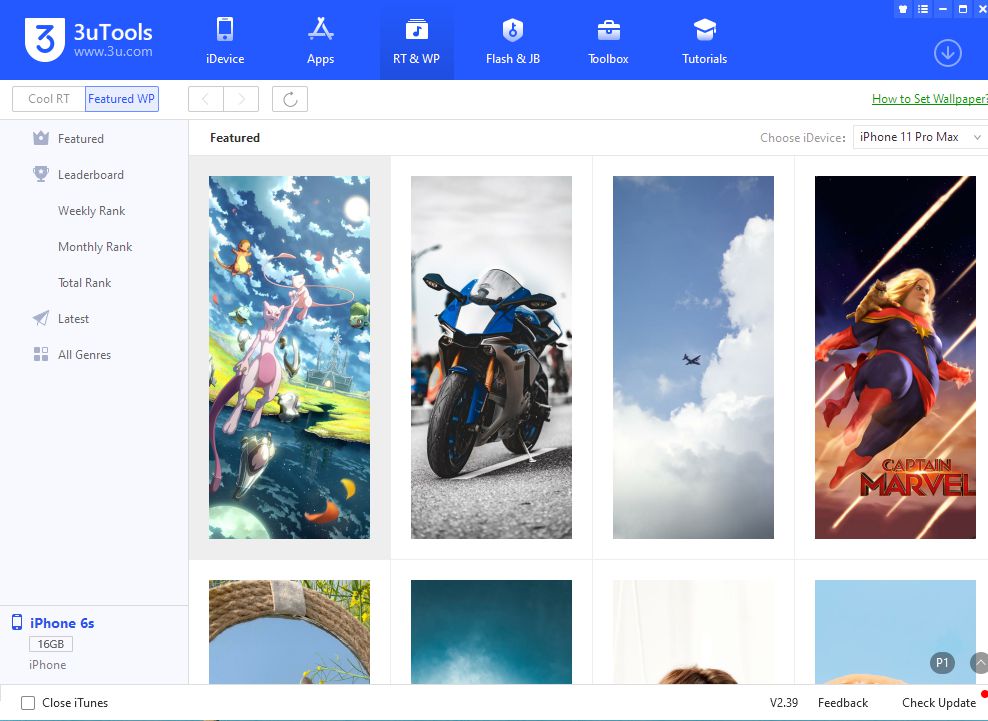
Task: Open the RT & WP section
Action: (x=416, y=41)
